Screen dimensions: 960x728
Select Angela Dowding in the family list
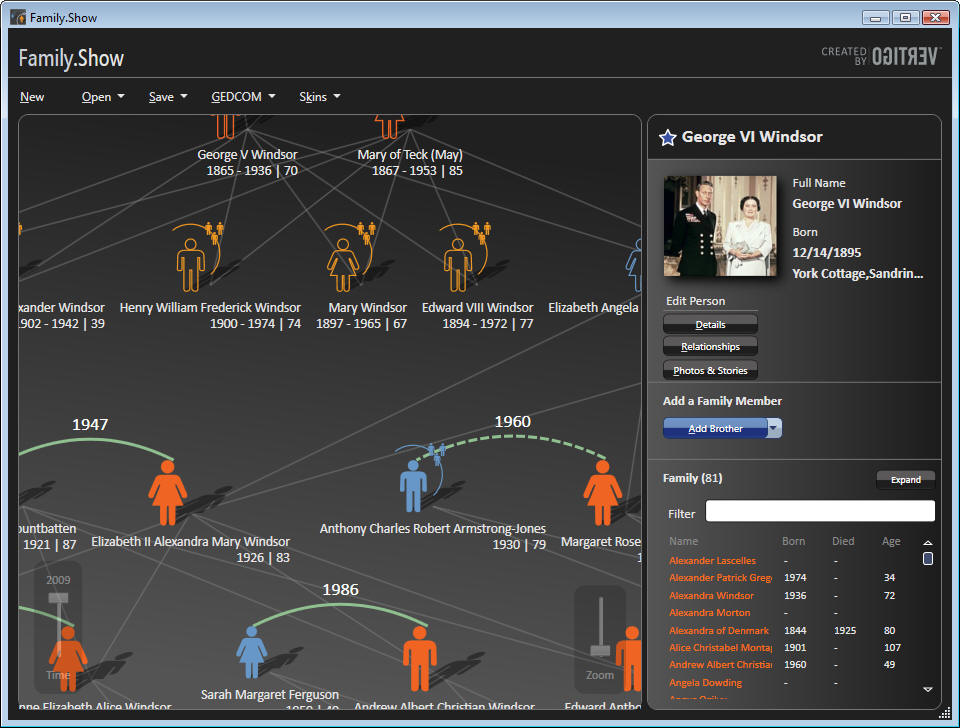coord(705,682)
